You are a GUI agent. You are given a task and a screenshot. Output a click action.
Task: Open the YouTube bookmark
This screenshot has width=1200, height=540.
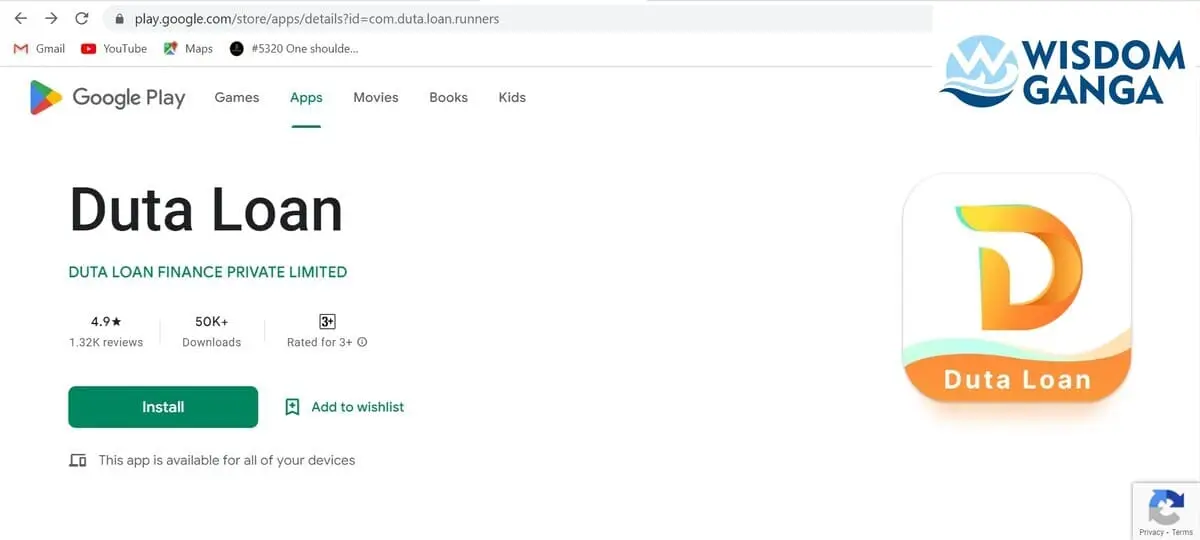(114, 48)
